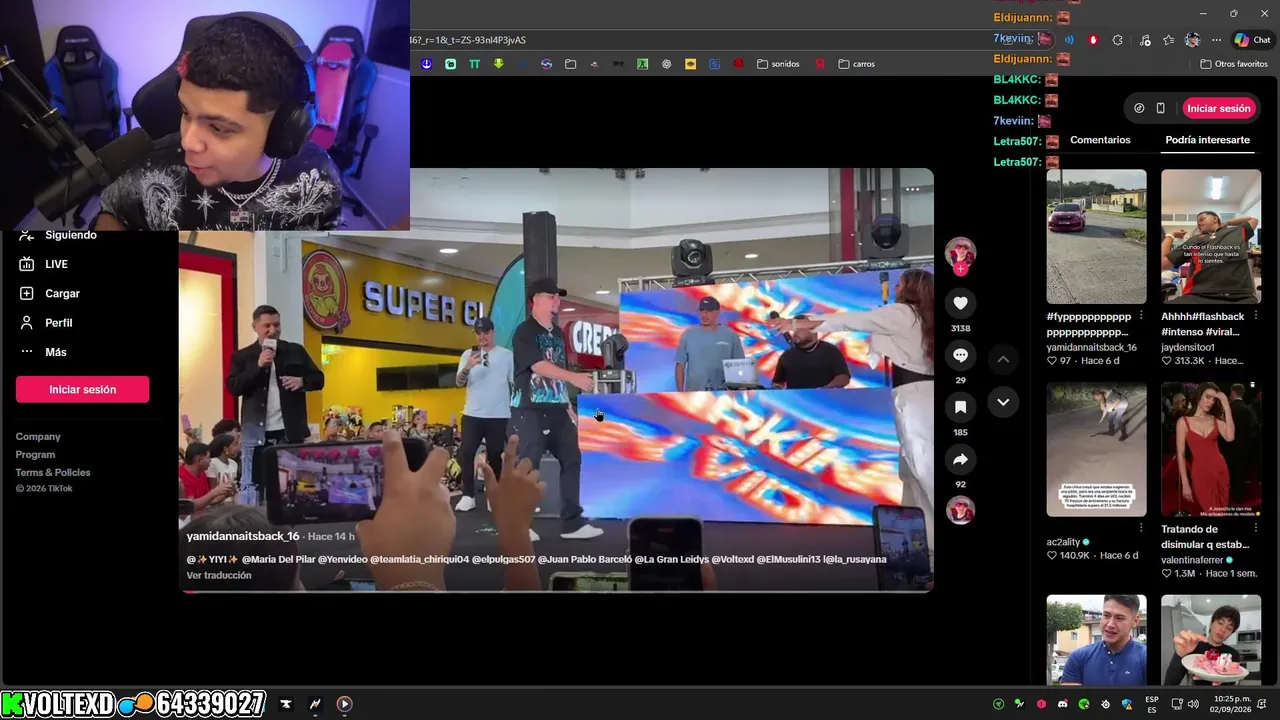Viewport: 1280px width, 720px height.
Task: Switch to the Podría interesarte tab
Action: point(1207,140)
